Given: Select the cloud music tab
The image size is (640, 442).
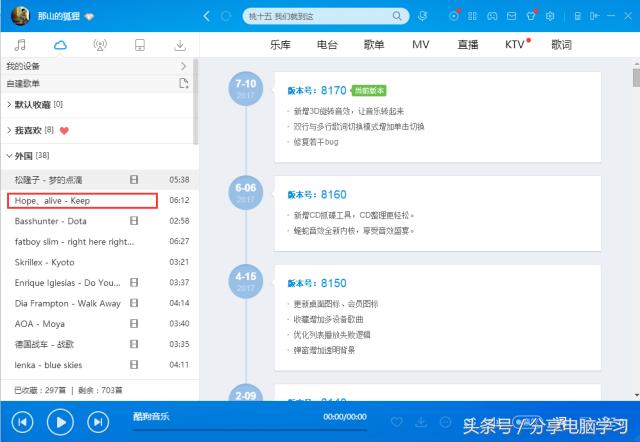Looking at the screenshot, I should (x=60, y=45).
